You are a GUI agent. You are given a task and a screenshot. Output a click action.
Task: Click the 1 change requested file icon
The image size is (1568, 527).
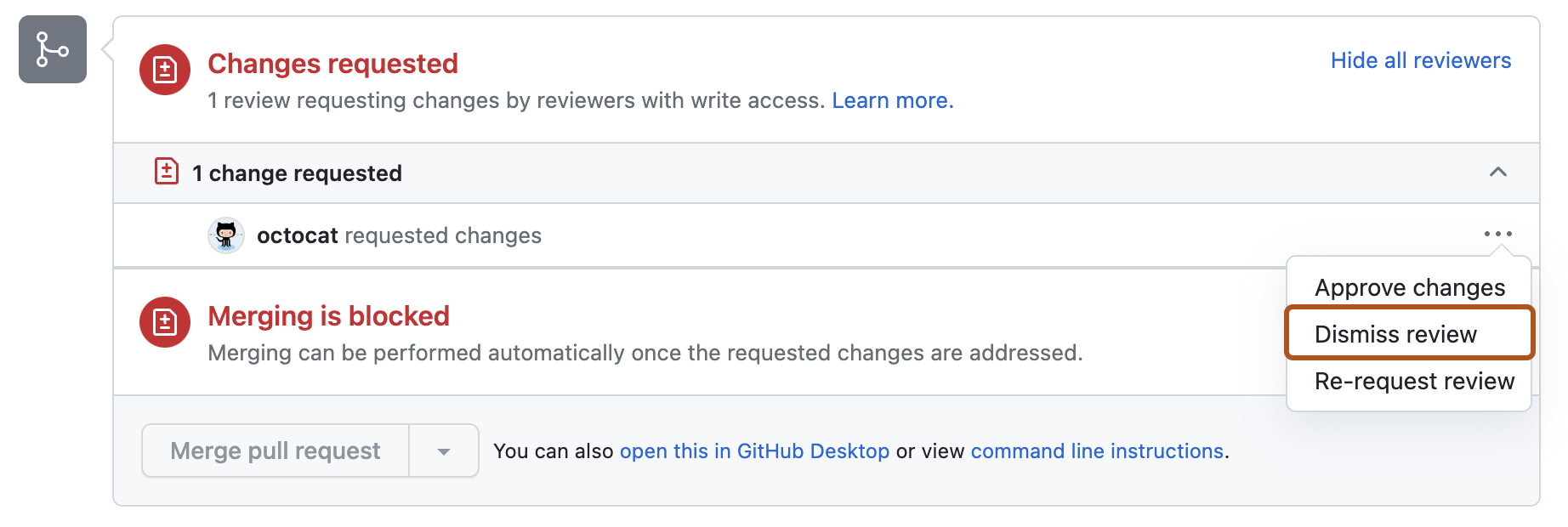click(x=168, y=172)
